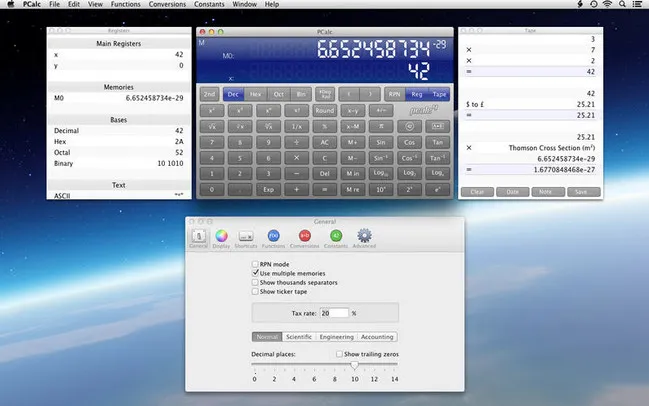This screenshot has height=406, width=649.
Task: Enable Show thousands separators
Action: (255, 283)
